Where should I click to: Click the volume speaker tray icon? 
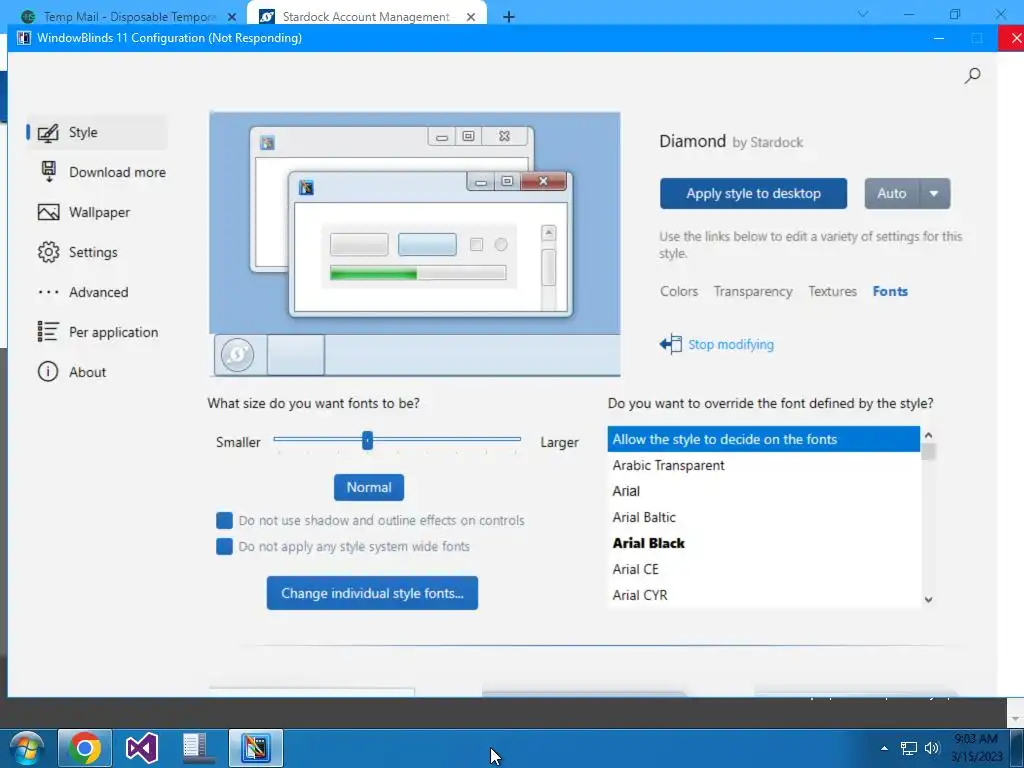coord(932,748)
